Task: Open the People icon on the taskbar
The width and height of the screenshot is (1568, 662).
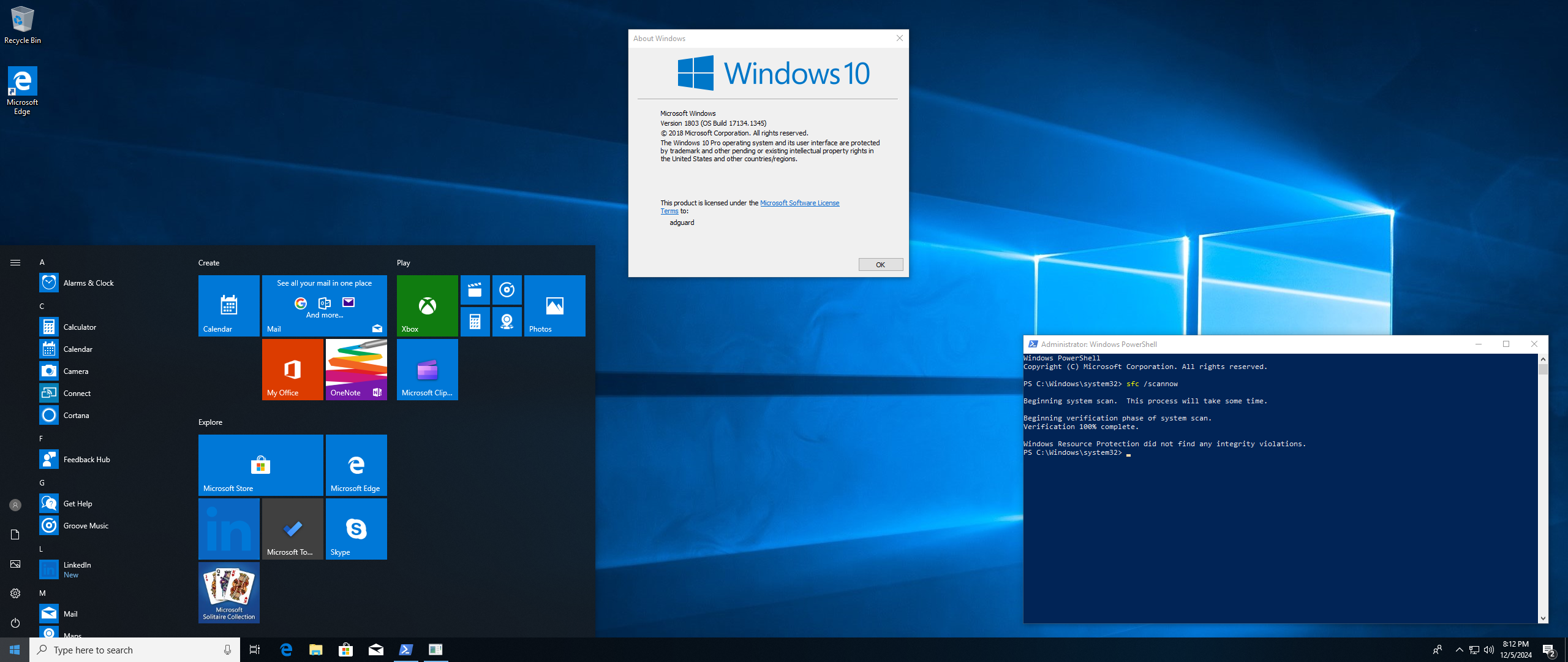Action: pos(1437,650)
